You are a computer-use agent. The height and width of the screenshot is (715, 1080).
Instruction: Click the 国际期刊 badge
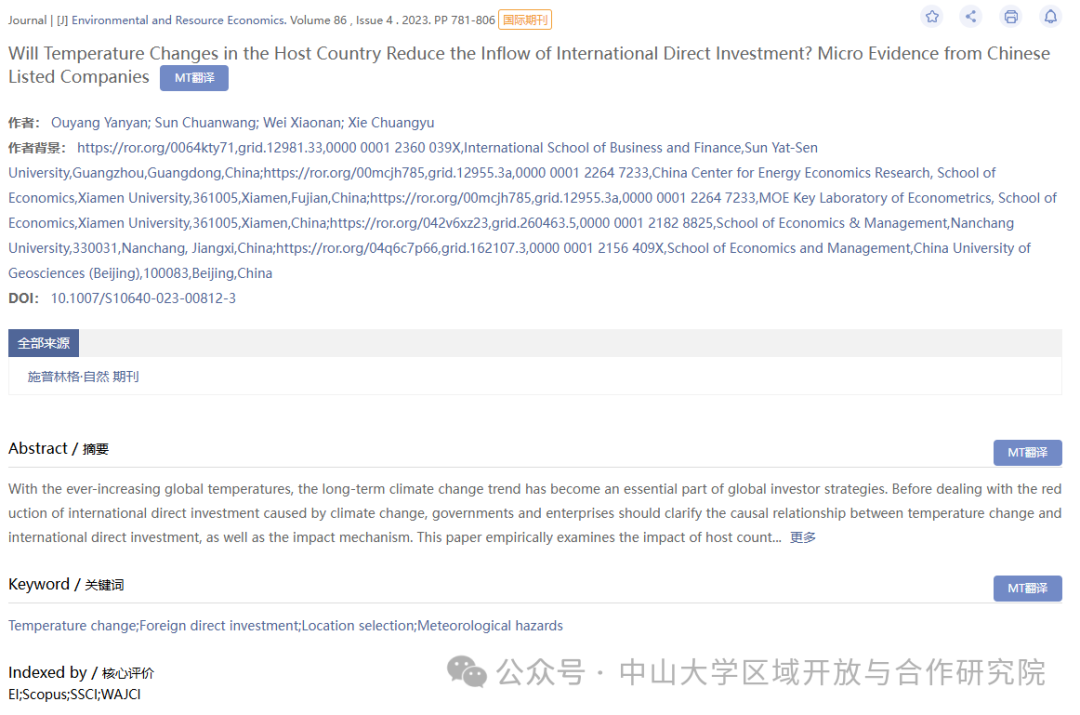tap(525, 20)
